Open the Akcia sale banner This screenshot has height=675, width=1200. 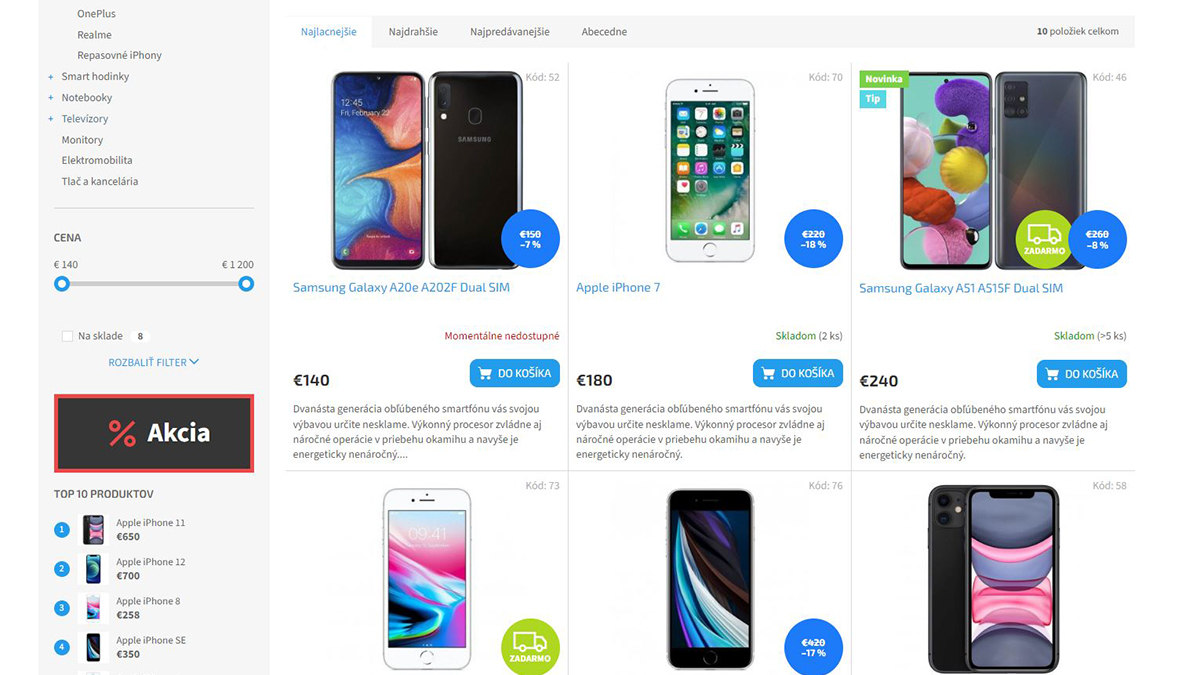[x=154, y=433]
